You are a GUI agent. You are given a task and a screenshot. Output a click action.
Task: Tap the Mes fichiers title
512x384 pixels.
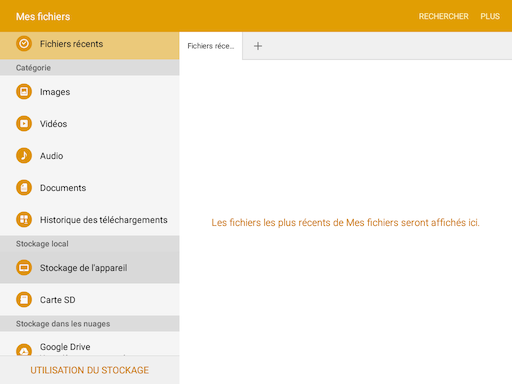43,17
